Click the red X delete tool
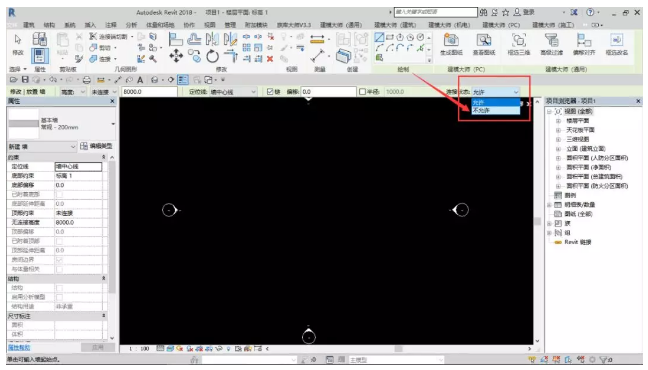648x370 pixels. click(270, 59)
